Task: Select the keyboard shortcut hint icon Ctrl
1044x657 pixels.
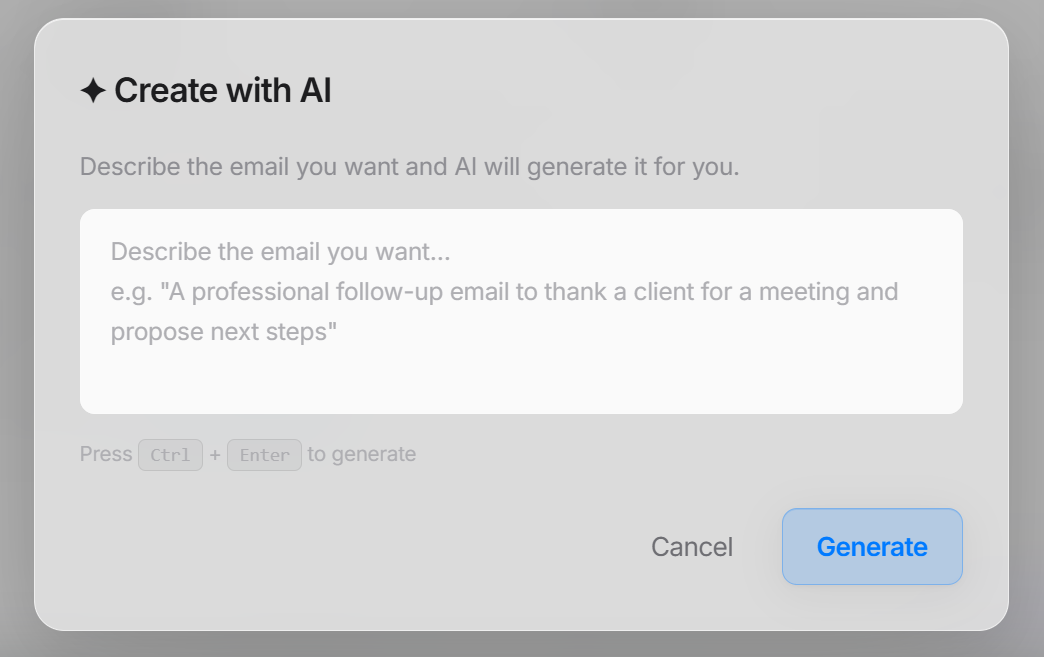Action: pyautogui.click(x=169, y=454)
